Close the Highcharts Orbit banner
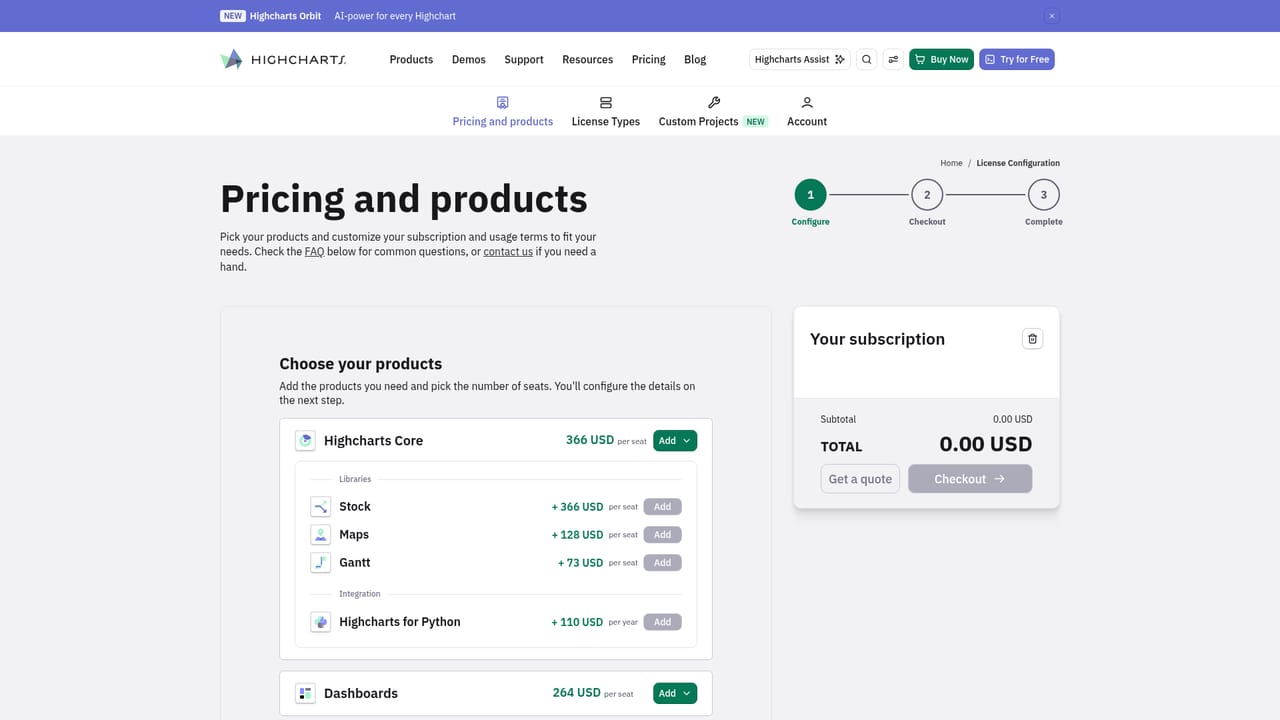The height and width of the screenshot is (720, 1280). point(1051,16)
